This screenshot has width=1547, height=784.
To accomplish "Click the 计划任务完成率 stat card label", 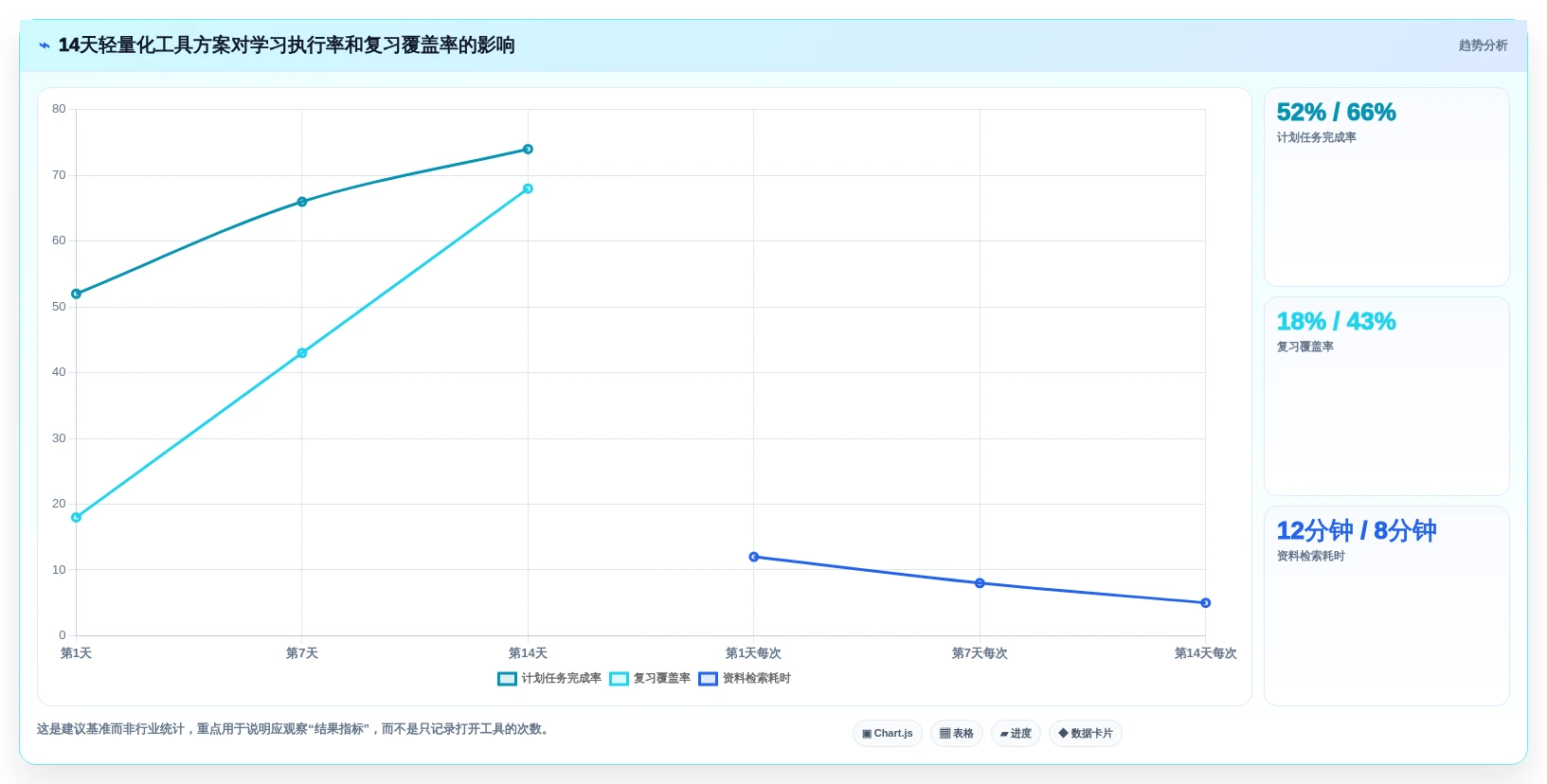I will [x=1316, y=138].
